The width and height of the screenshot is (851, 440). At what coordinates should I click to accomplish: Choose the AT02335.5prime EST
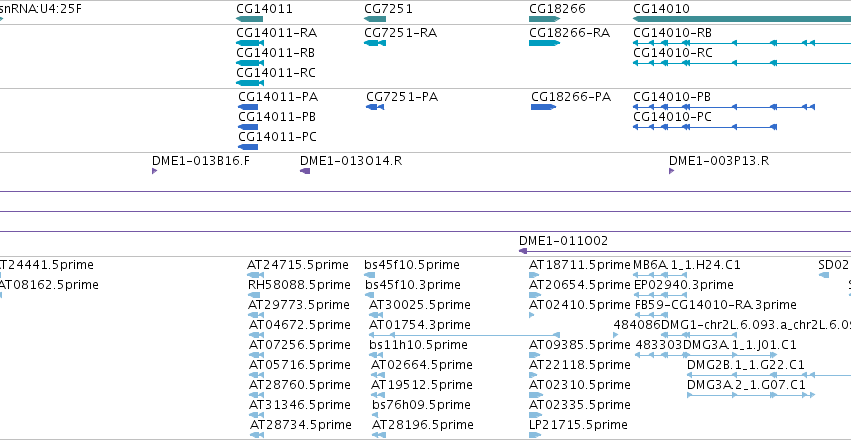[580, 405]
